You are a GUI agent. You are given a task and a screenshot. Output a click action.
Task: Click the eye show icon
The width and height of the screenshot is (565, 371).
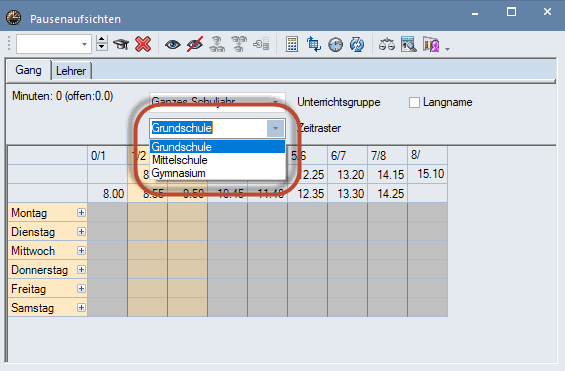coord(173,45)
